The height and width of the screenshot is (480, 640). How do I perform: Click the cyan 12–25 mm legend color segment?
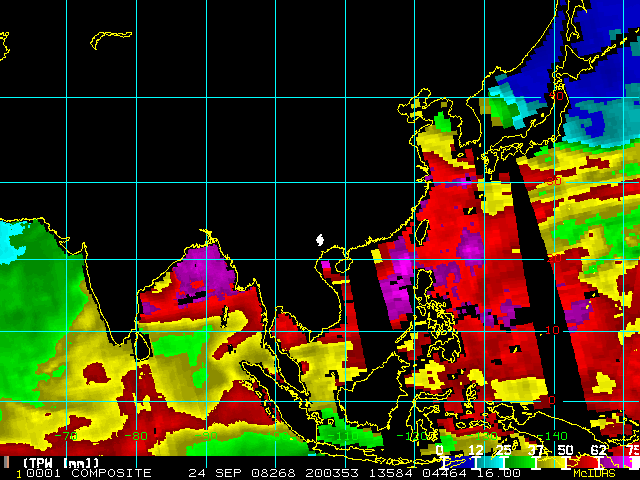point(489,462)
